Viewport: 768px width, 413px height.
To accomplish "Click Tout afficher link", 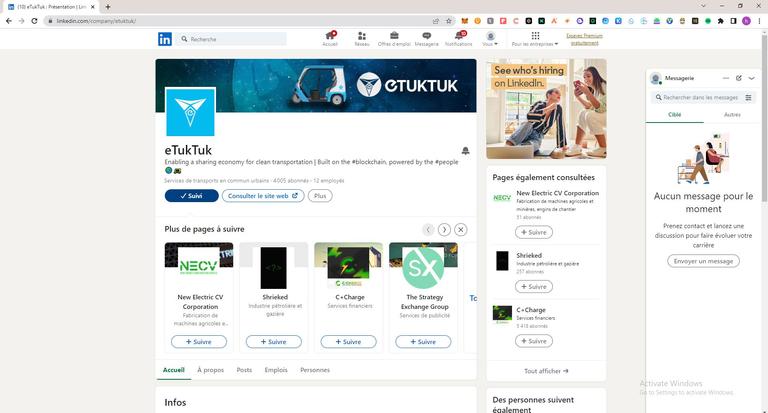I will pos(546,371).
